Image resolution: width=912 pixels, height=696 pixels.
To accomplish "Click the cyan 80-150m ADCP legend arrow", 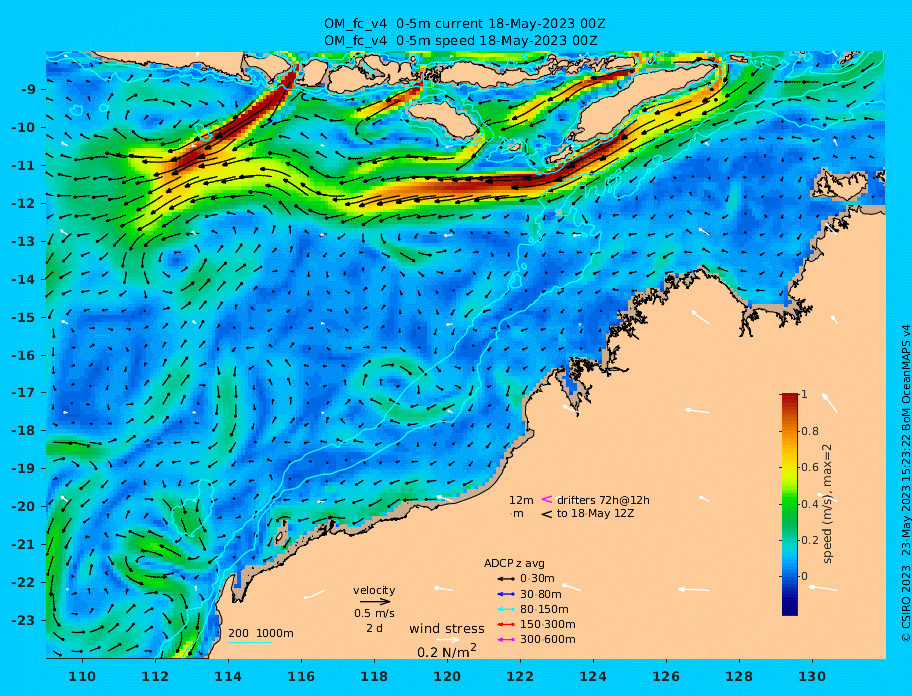I will pos(506,609).
